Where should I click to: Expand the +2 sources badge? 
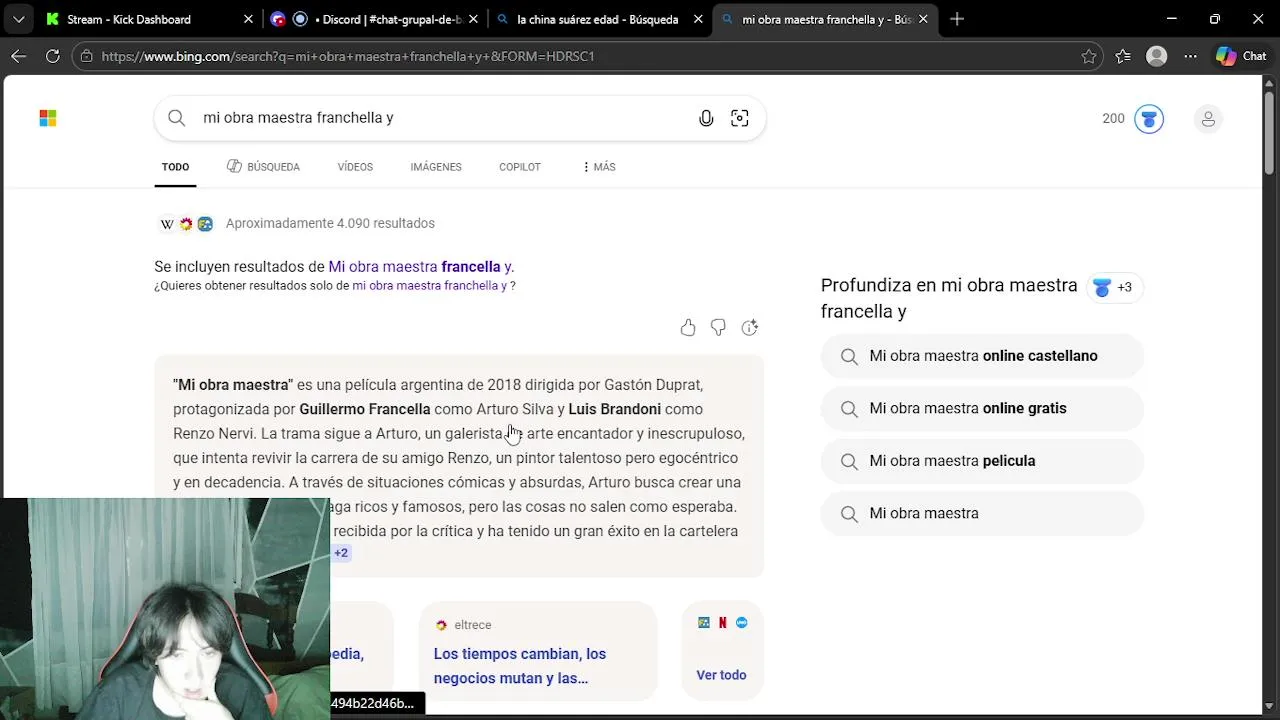(341, 553)
